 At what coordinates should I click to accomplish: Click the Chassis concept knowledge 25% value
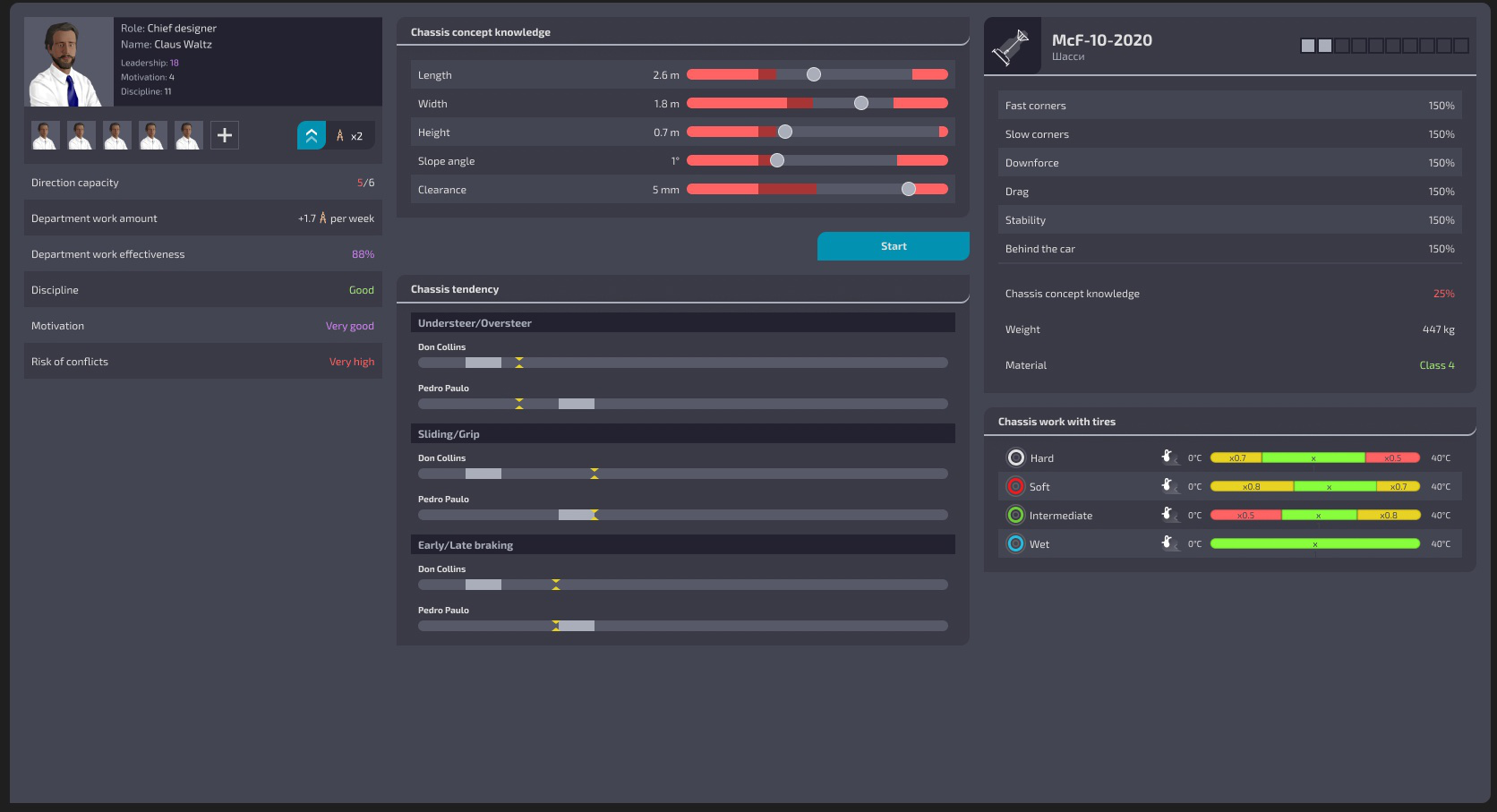(x=1443, y=294)
